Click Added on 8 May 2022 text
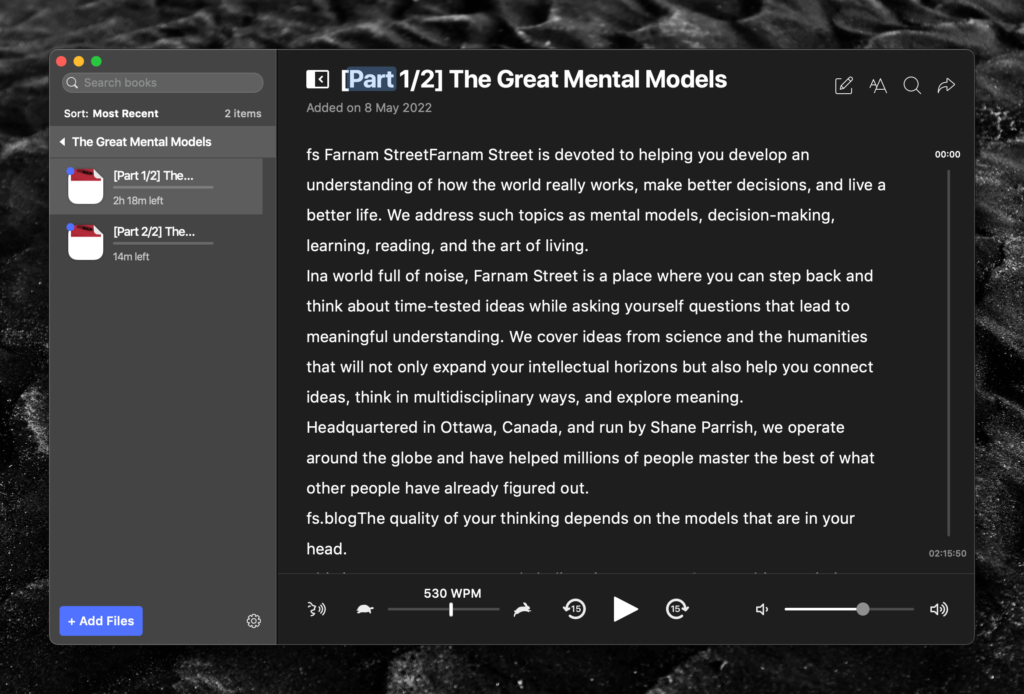Screen dimensions: 1024x694 369,108
